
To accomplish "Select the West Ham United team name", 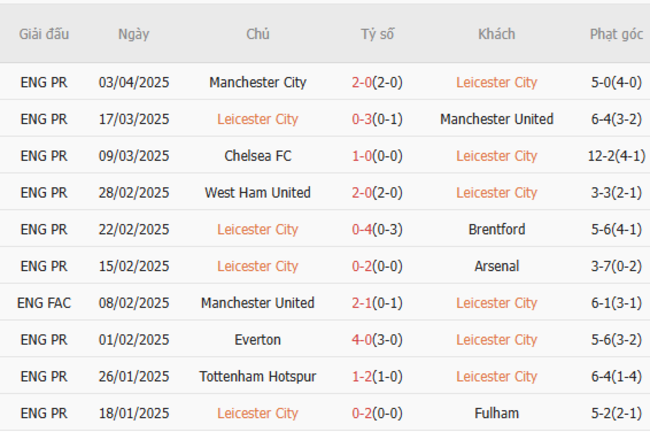I will [258, 193].
